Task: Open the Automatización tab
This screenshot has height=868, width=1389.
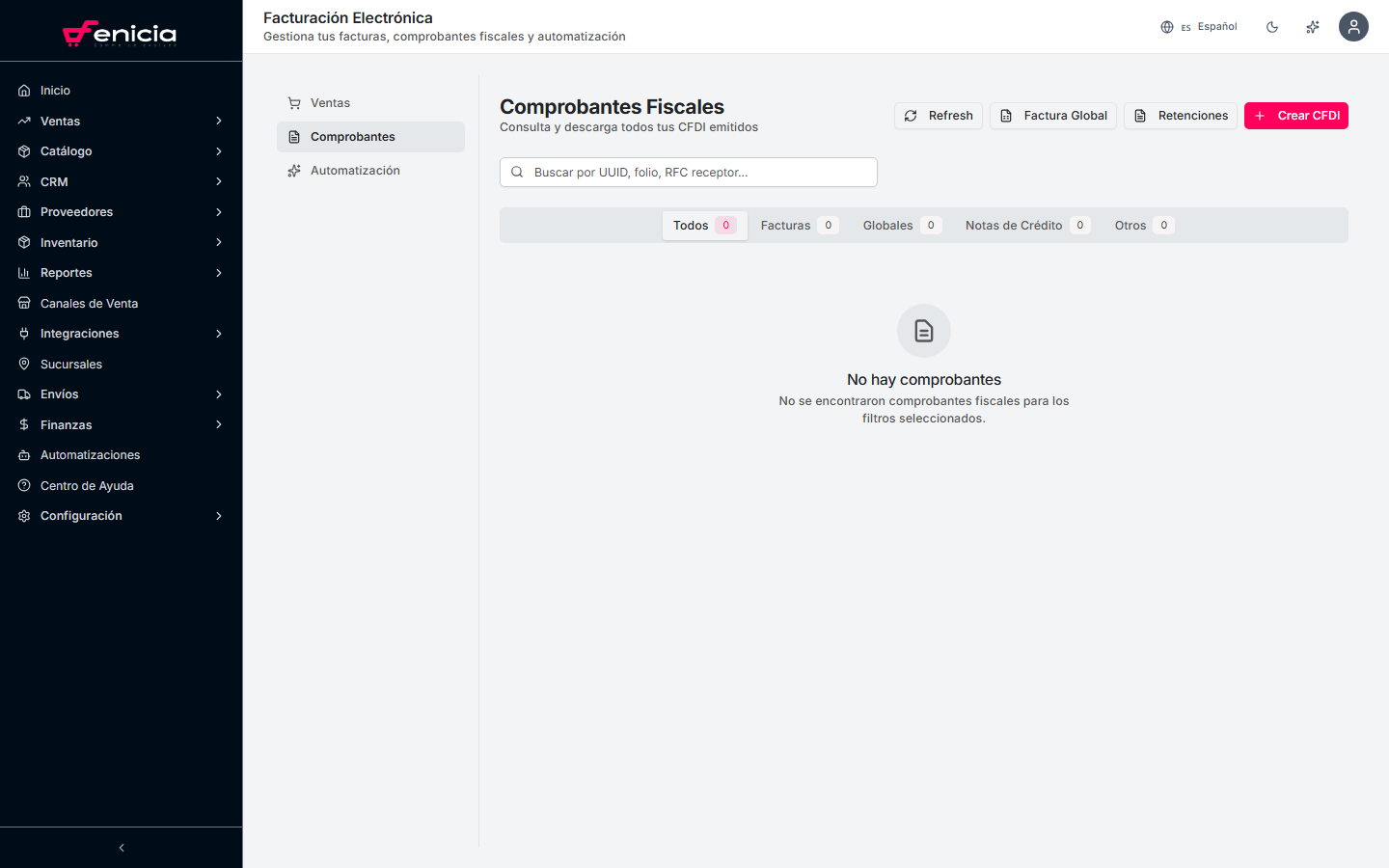Action: tap(355, 170)
